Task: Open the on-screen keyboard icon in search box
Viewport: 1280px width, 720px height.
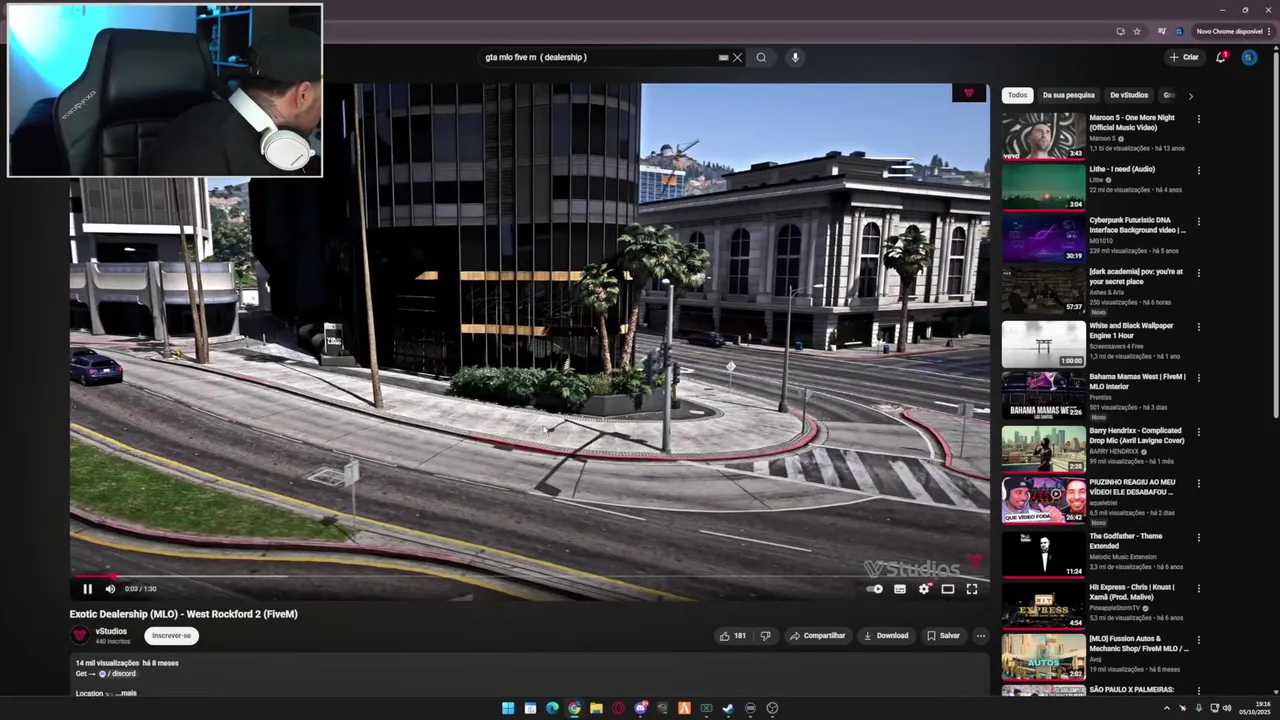Action: [x=723, y=57]
